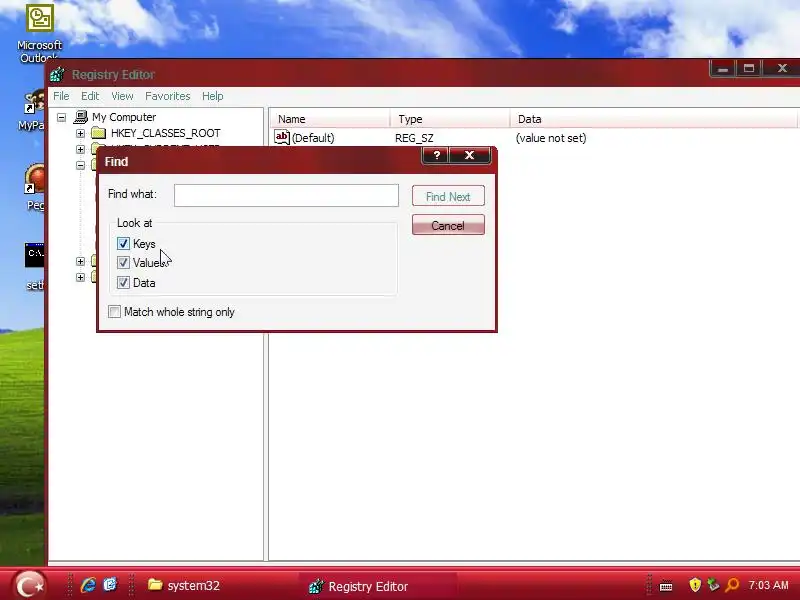Open the Edit menu

click(90, 96)
